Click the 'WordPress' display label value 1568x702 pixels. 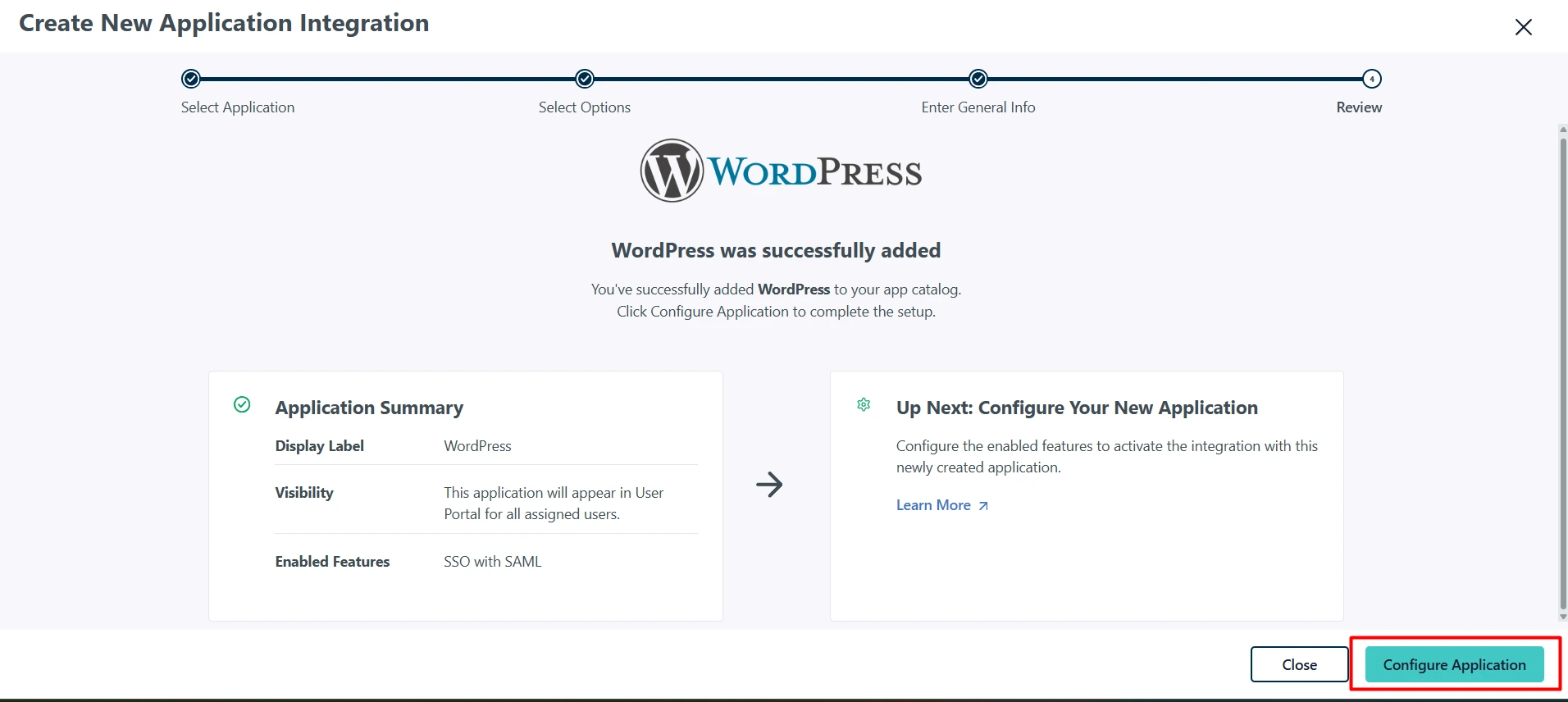pos(477,446)
